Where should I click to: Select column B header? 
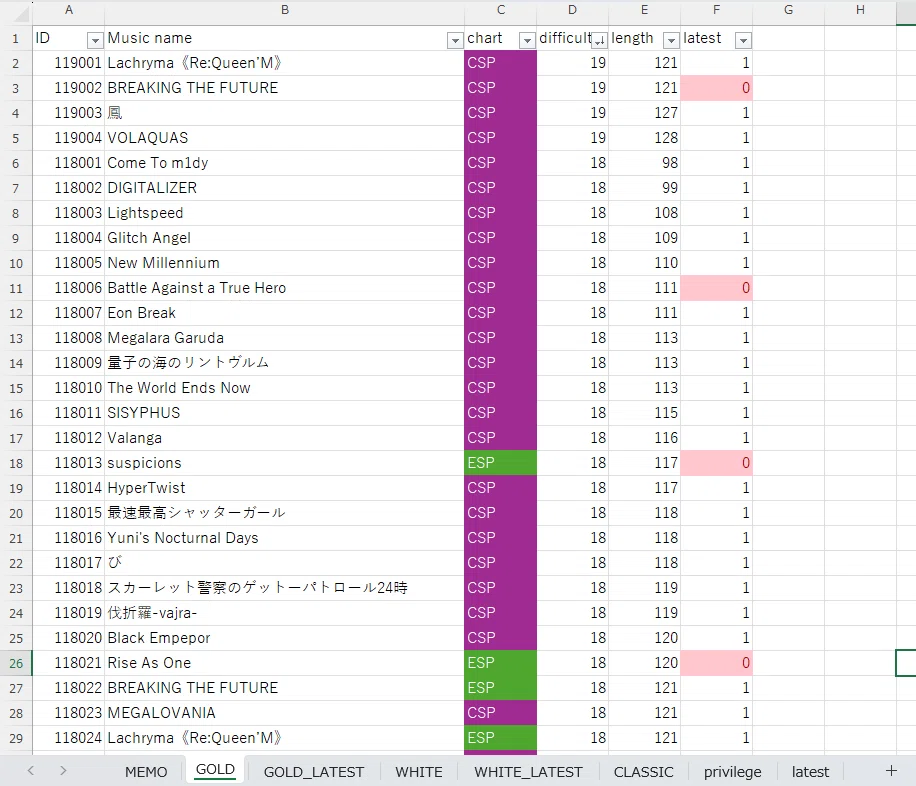tap(284, 11)
